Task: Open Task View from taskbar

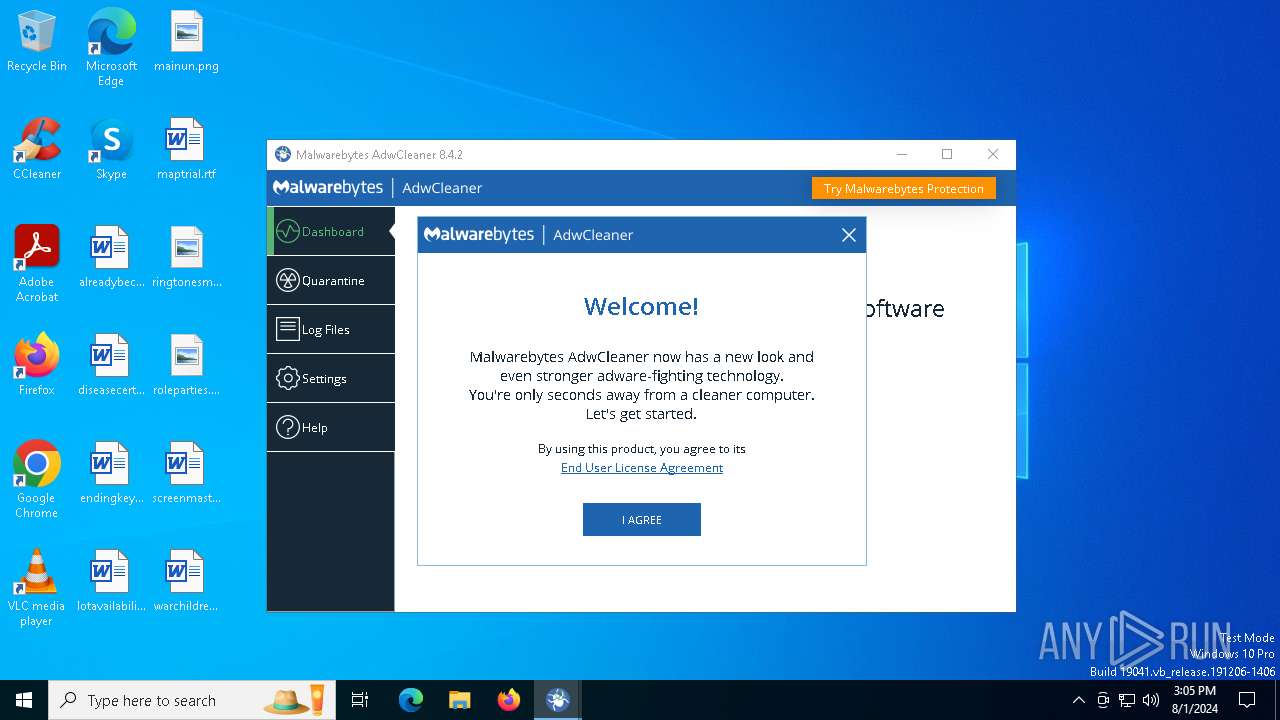Action: point(360,700)
